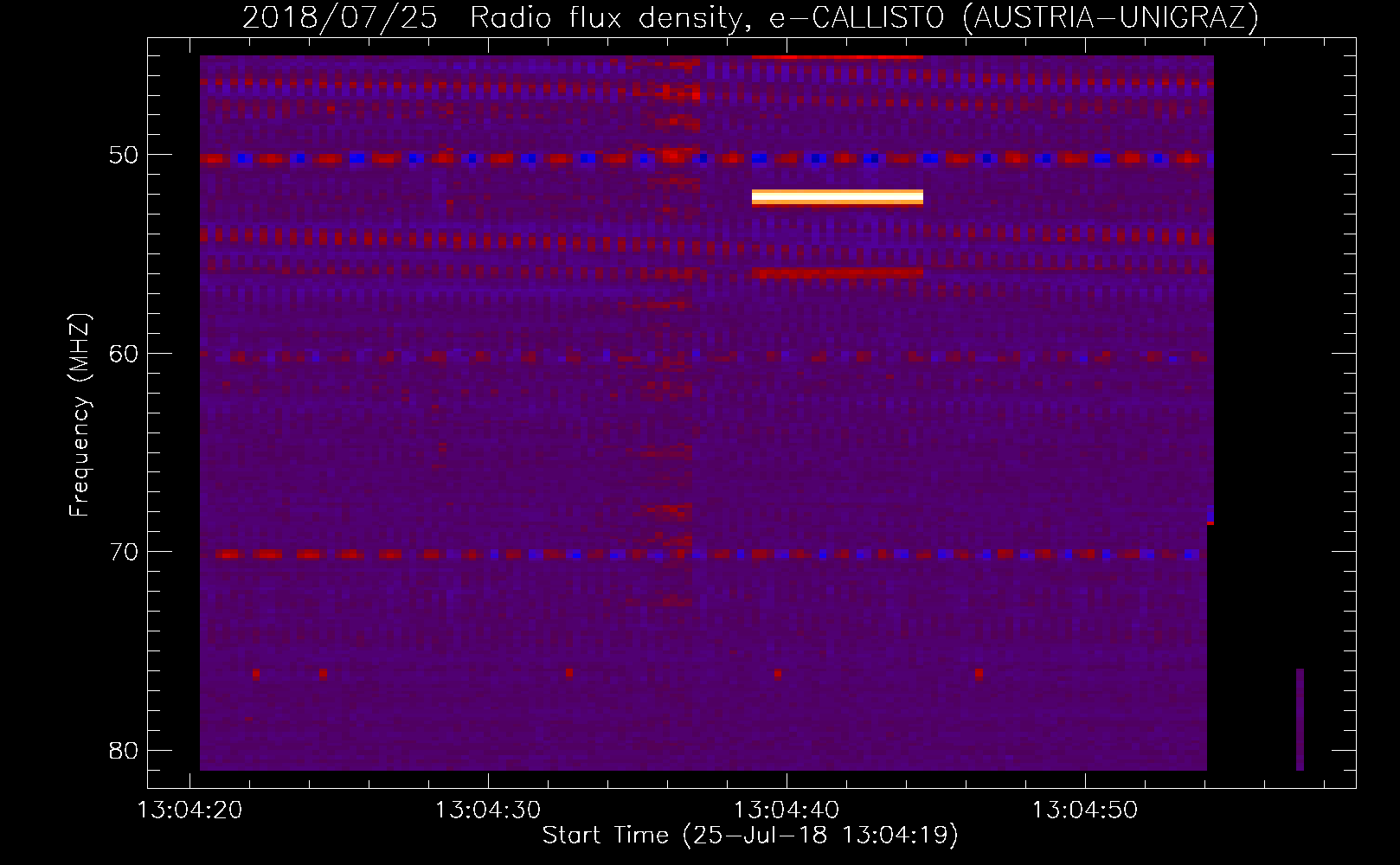Click the 80 frequency tick label
The image size is (1400, 865).
pyautogui.click(x=124, y=750)
